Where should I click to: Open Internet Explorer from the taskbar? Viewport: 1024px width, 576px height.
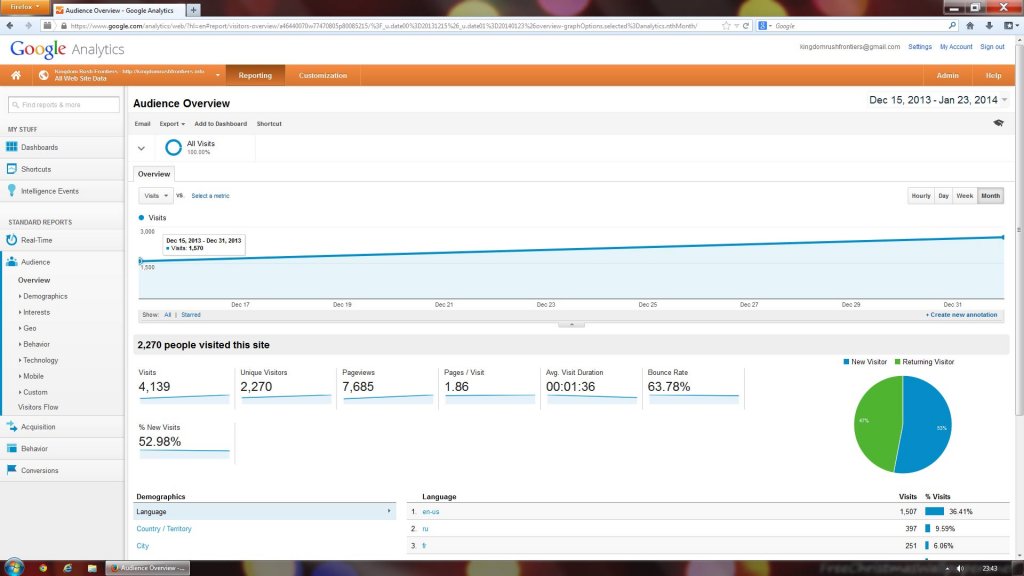(67, 568)
